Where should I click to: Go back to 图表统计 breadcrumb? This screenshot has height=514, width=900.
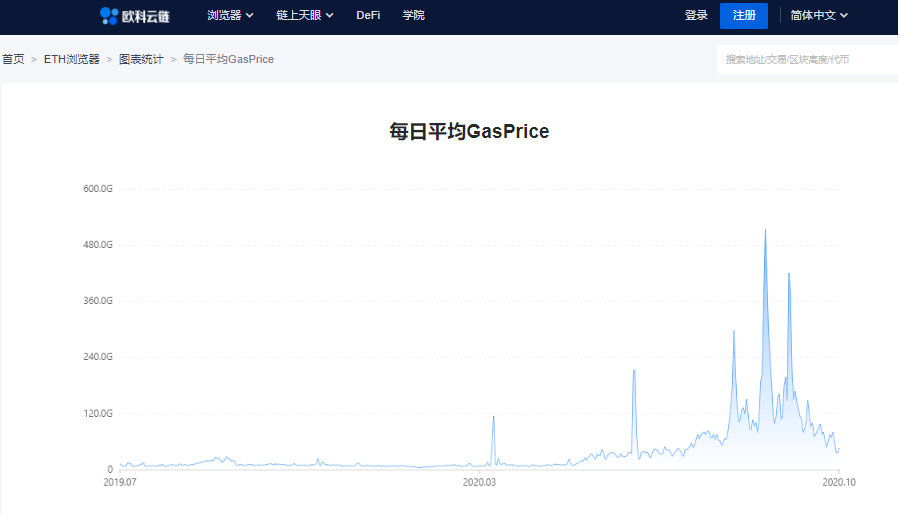pos(141,59)
